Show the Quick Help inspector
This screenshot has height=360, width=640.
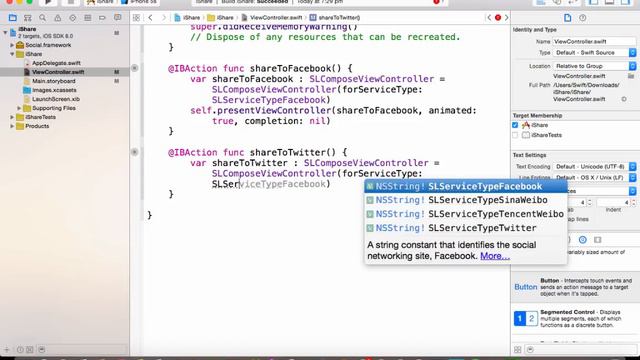(583, 18)
